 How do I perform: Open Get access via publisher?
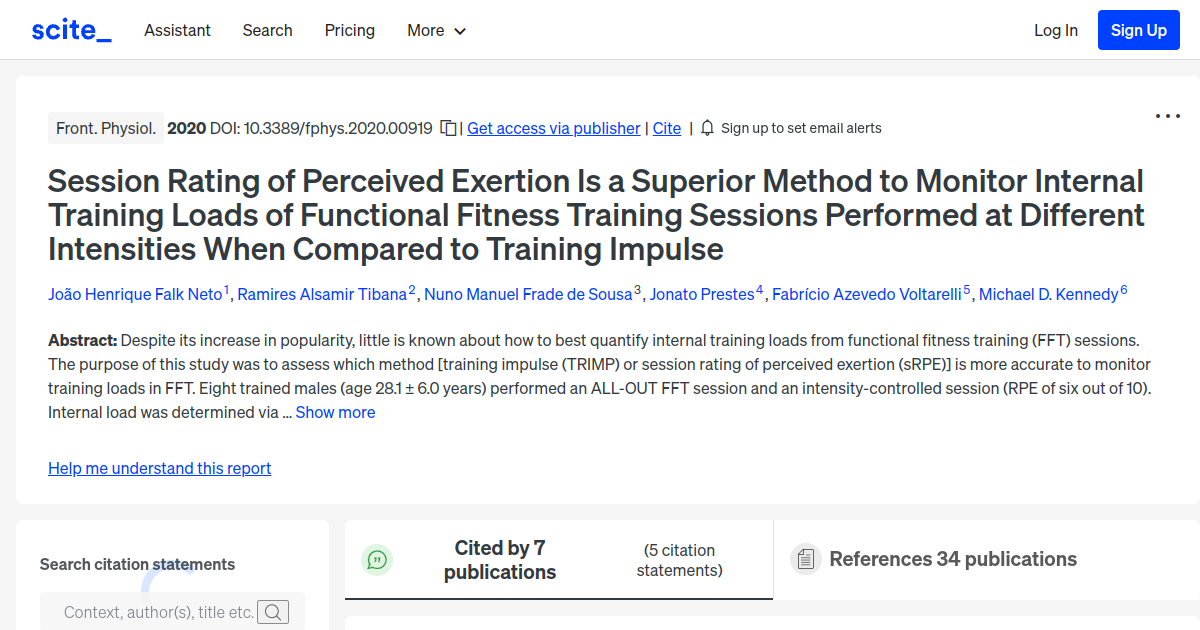pyautogui.click(x=553, y=128)
